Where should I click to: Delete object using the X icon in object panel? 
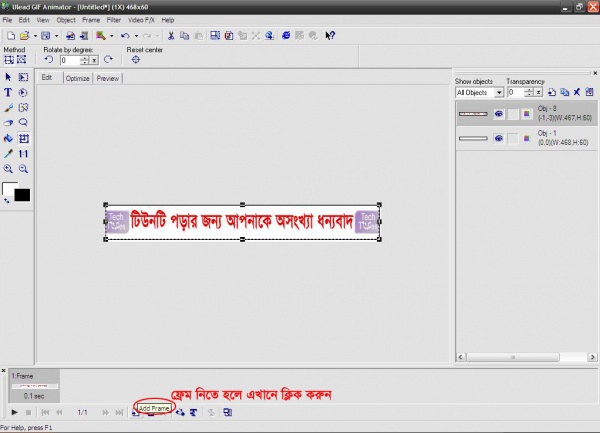click(x=577, y=92)
